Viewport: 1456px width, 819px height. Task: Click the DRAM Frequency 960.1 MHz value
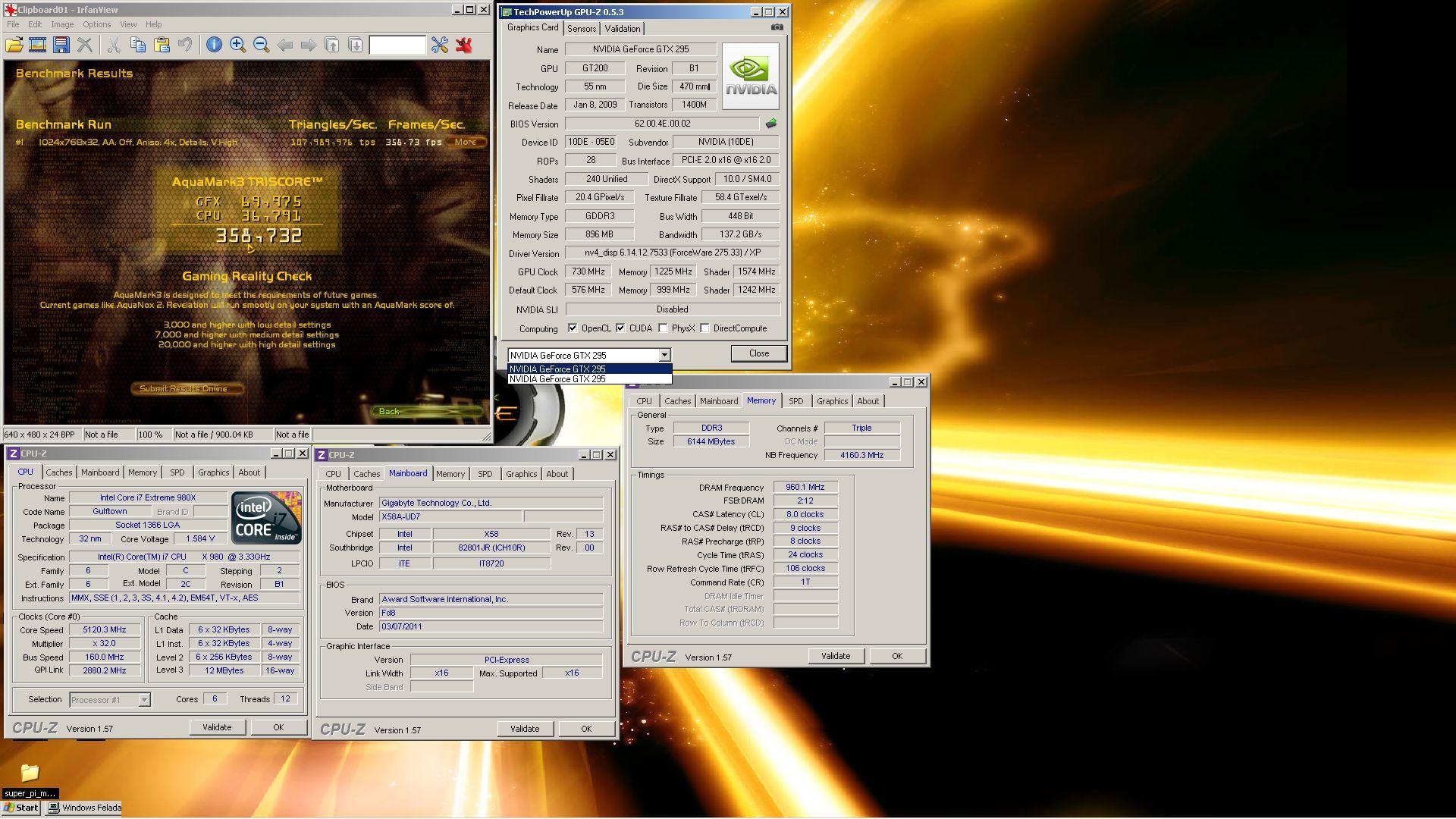pos(805,488)
